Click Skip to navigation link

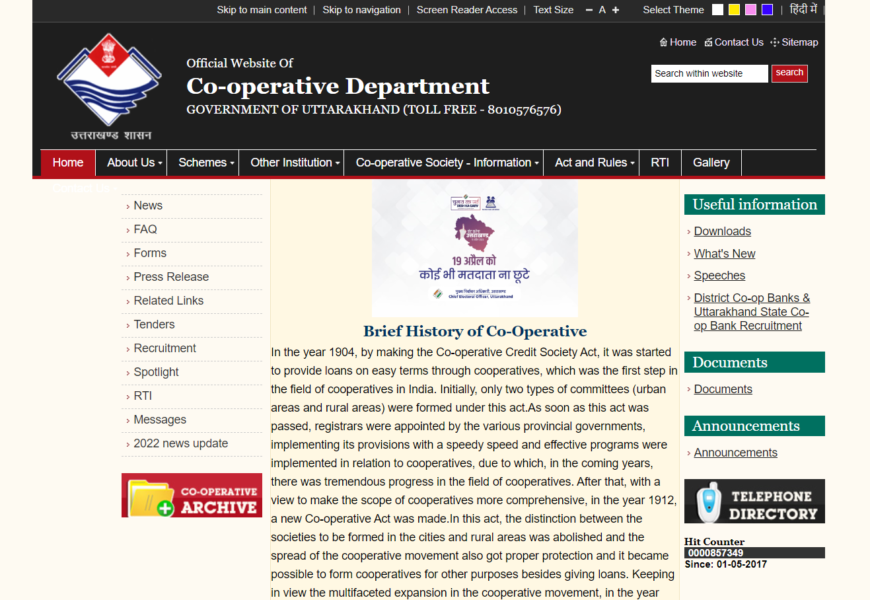click(x=361, y=10)
